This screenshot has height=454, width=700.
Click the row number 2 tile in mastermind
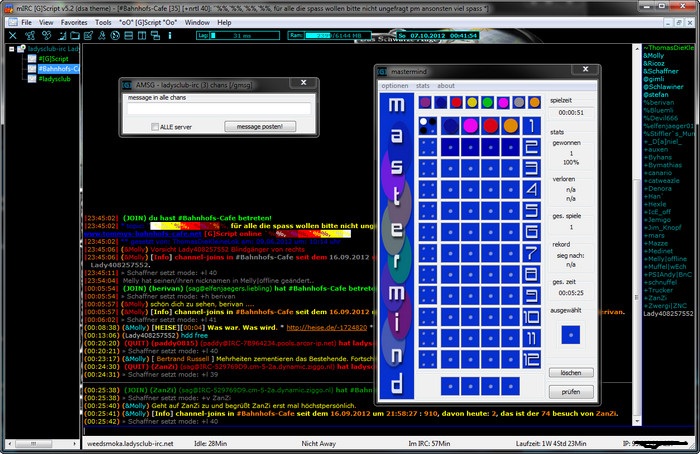[x=531, y=147]
